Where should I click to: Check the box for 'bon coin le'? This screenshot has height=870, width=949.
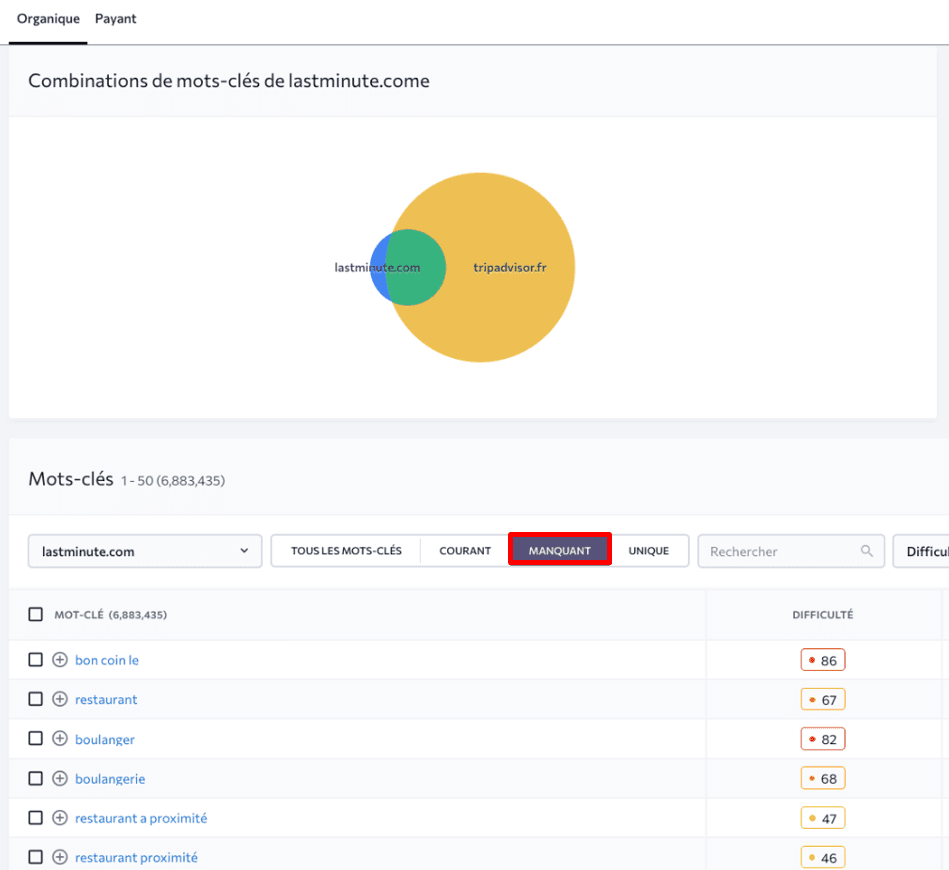[36, 659]
